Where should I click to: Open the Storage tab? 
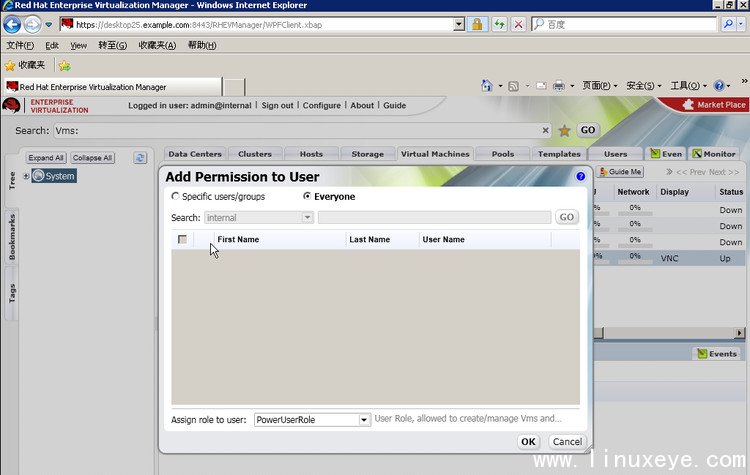367,154
